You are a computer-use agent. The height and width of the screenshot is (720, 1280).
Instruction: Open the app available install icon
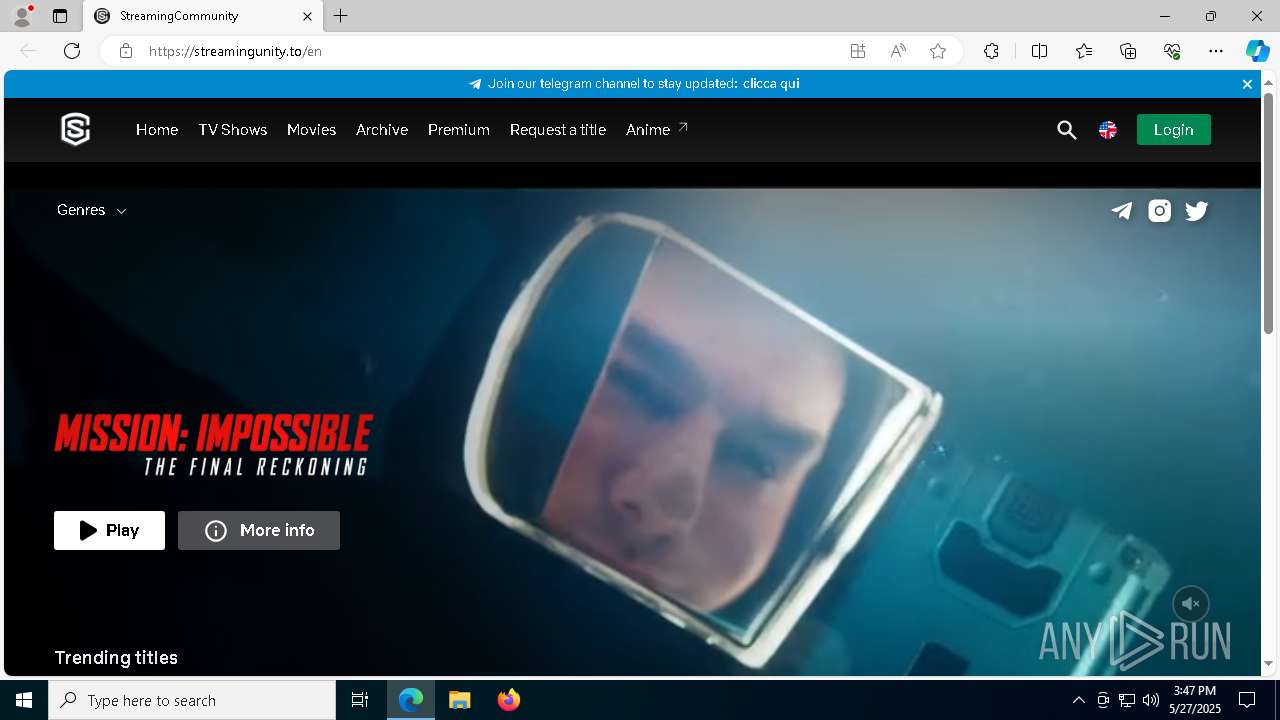click(x=858, y=51)
